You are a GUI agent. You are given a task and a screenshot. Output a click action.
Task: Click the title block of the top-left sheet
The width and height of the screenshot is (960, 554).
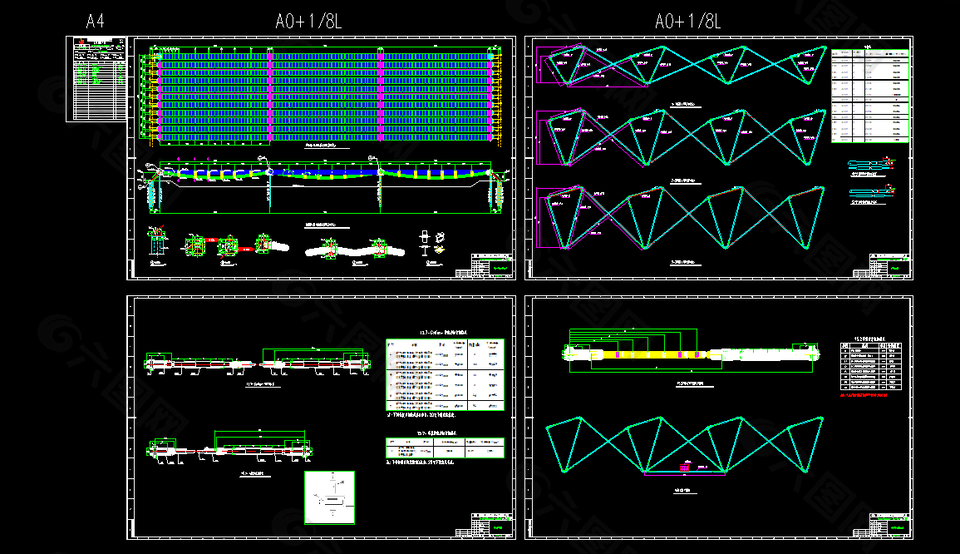[490, 264]
